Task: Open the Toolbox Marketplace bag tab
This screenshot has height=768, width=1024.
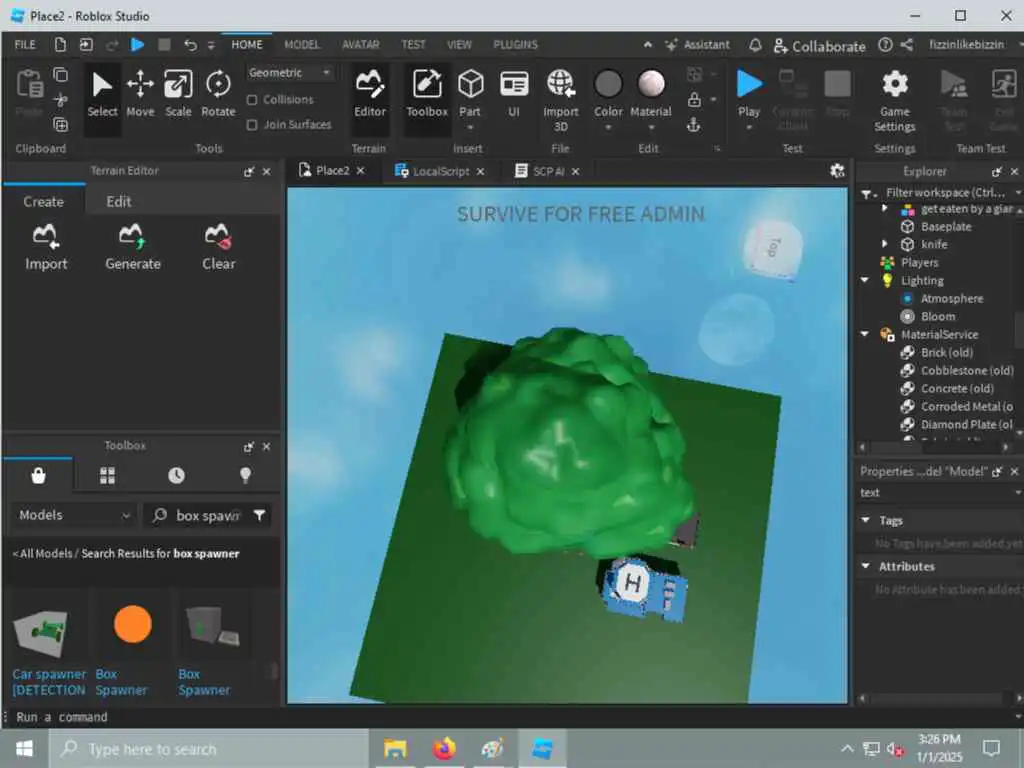Action: tap(39, 475)
